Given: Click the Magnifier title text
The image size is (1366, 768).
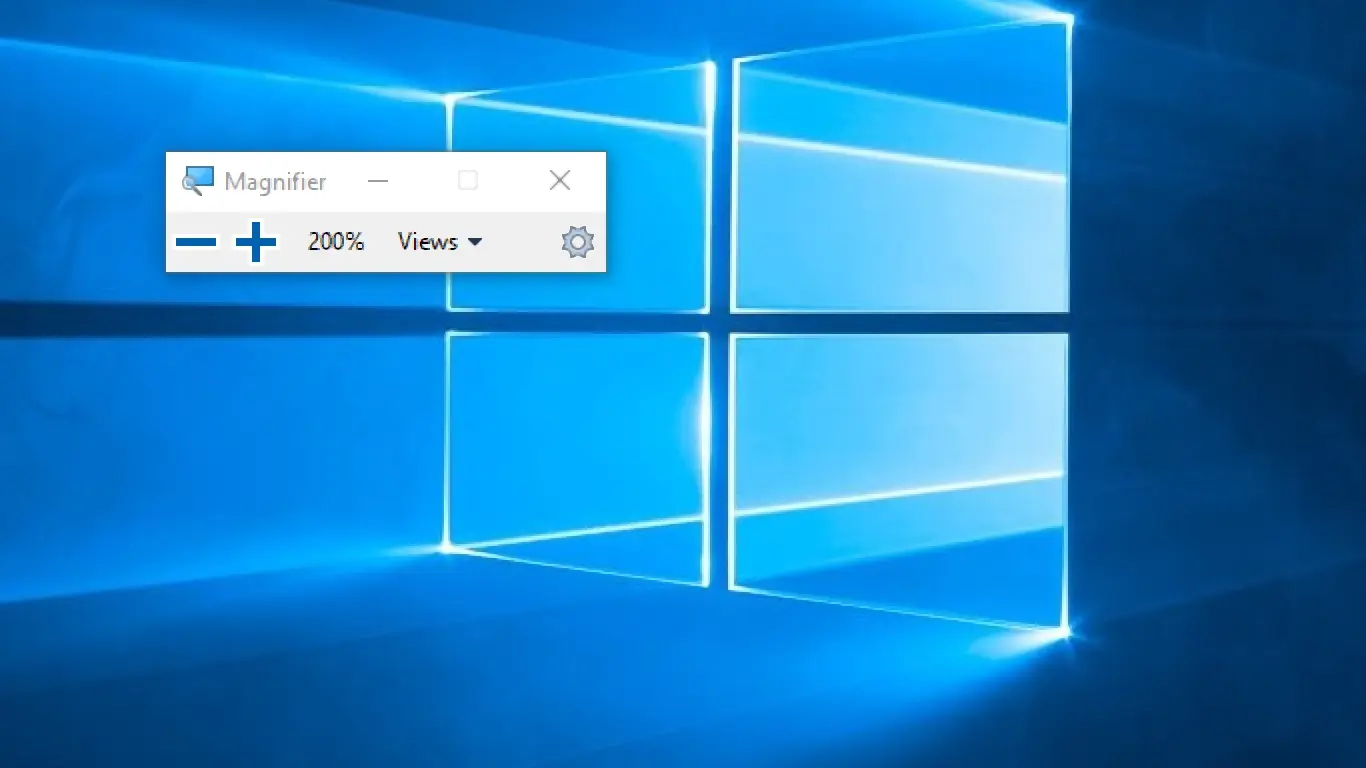Looking at the screenshot, I should coord(275,182).
